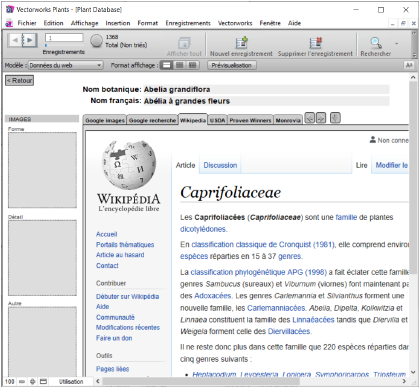The width and height of the screenshot is (420, 388).
Task: Open the Enregistrements menu
Action: (x=188, y=23)
